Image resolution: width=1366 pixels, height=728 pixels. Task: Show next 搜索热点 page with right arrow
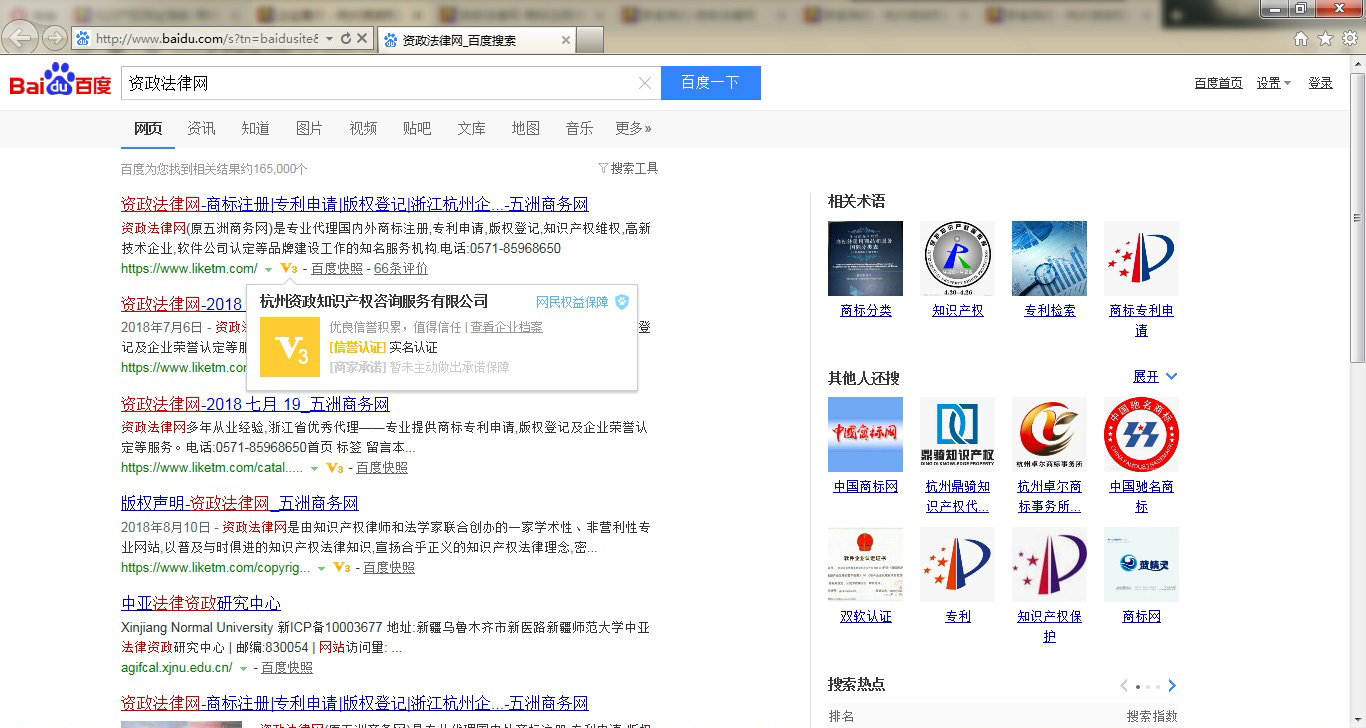(x=1172, y=685)
